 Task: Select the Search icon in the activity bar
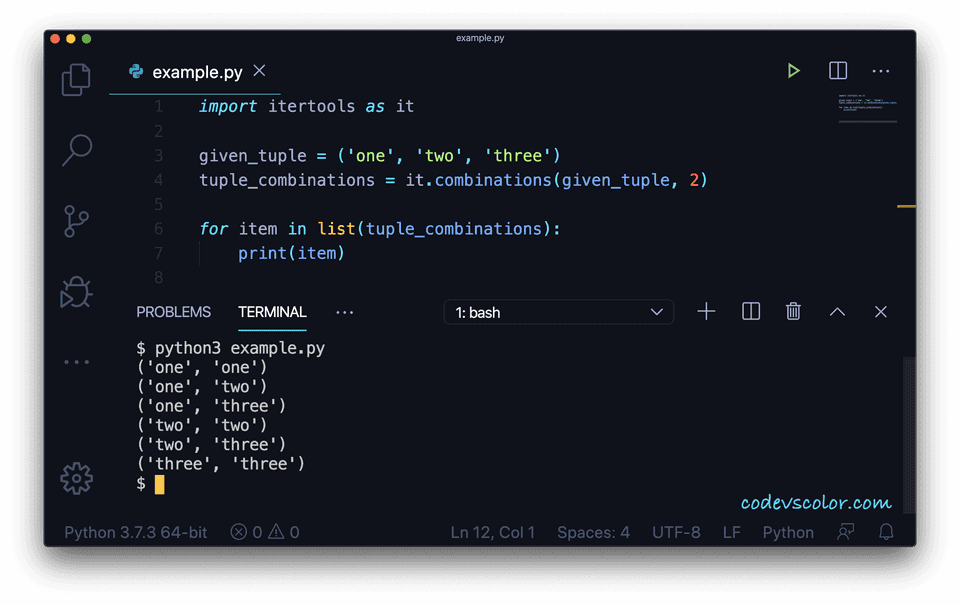[75, 149]
